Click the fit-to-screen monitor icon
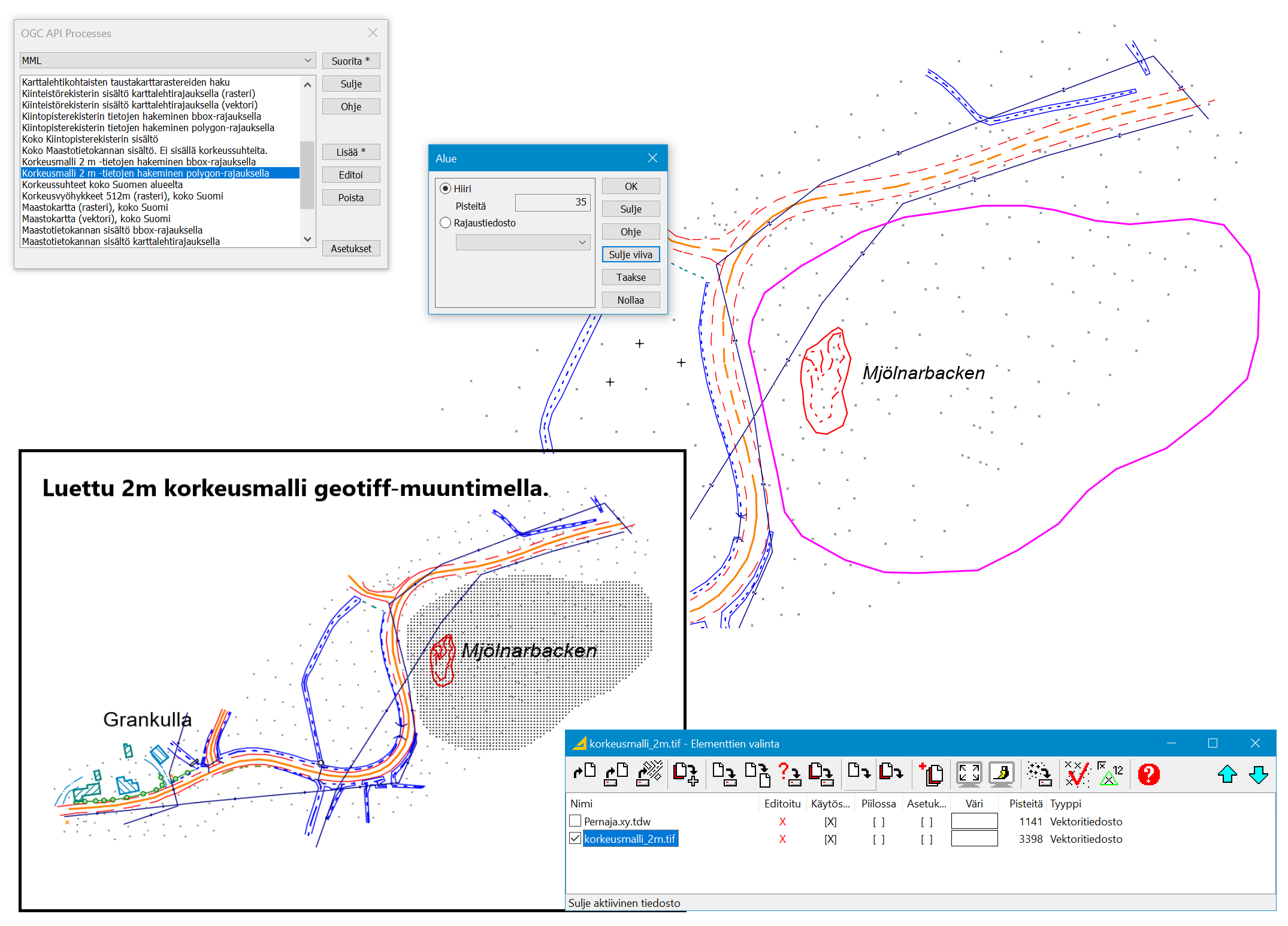The image size is (1288, 926). [x=968, y=774]
